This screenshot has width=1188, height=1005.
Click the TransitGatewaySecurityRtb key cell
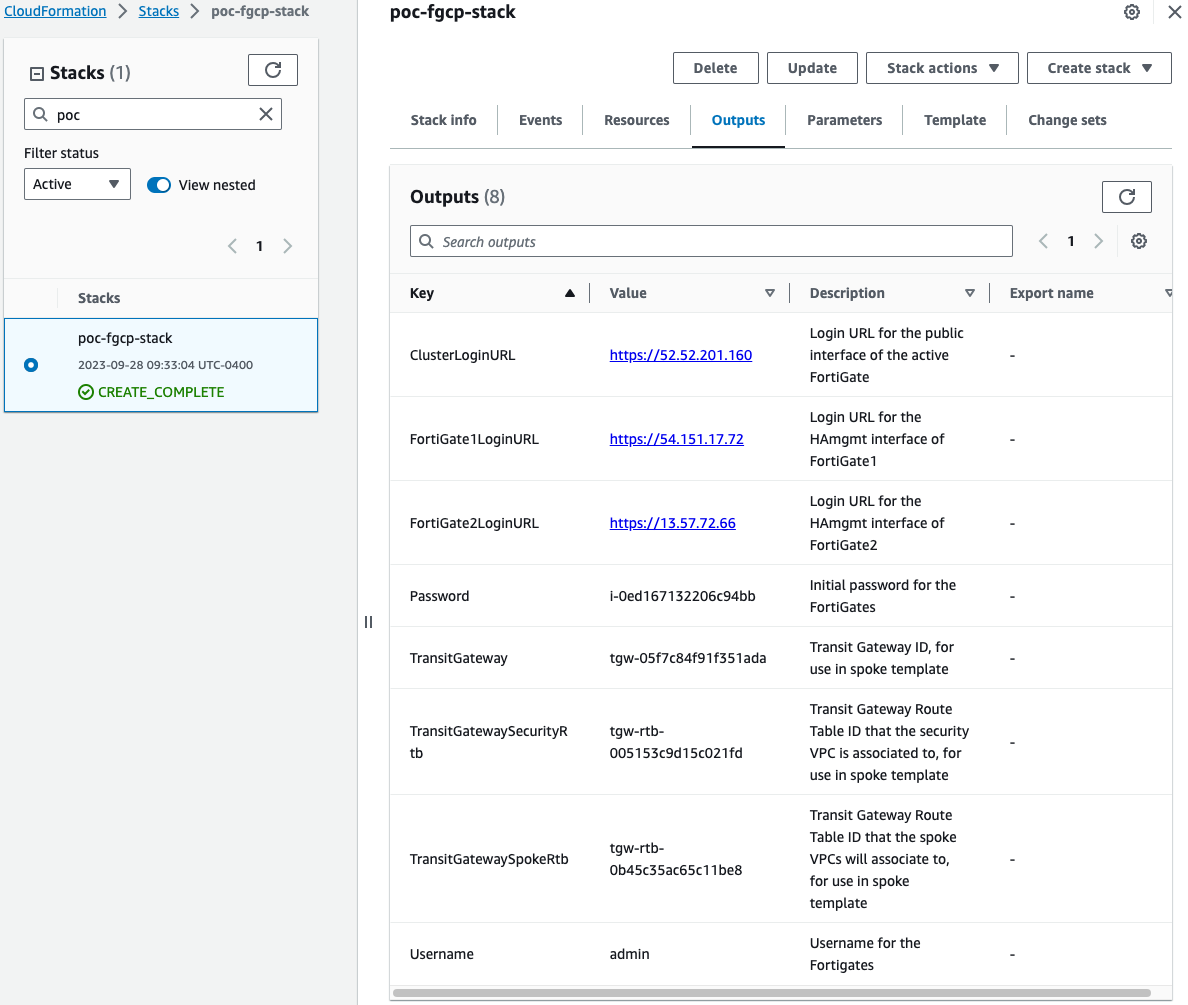pos(489,742)
